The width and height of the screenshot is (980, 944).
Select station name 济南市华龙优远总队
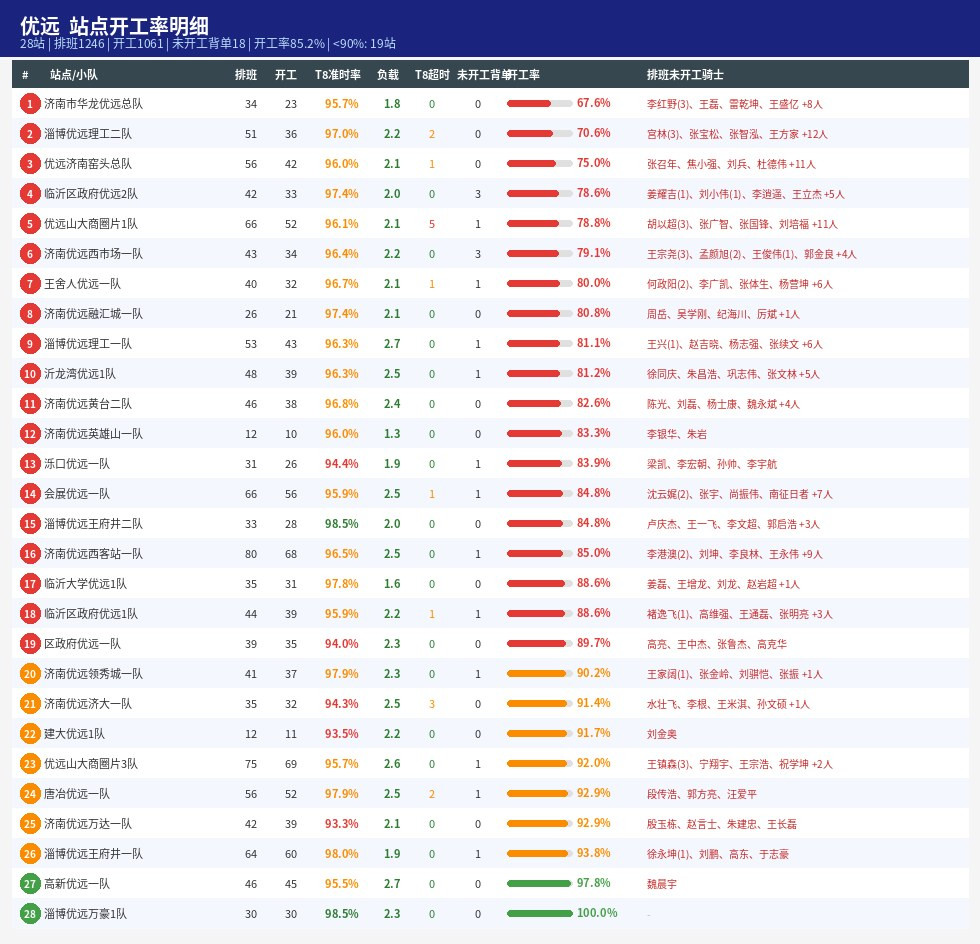point(93,104)
